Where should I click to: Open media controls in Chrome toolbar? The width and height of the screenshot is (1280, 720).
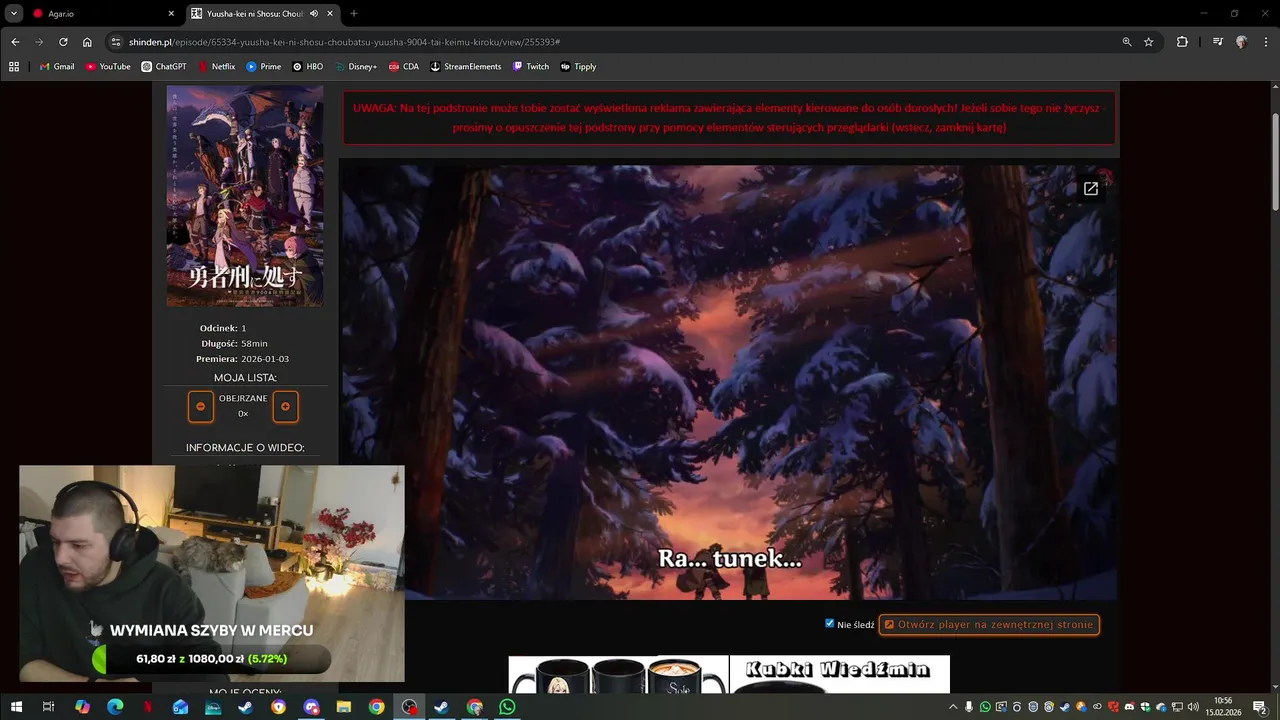1217,42
